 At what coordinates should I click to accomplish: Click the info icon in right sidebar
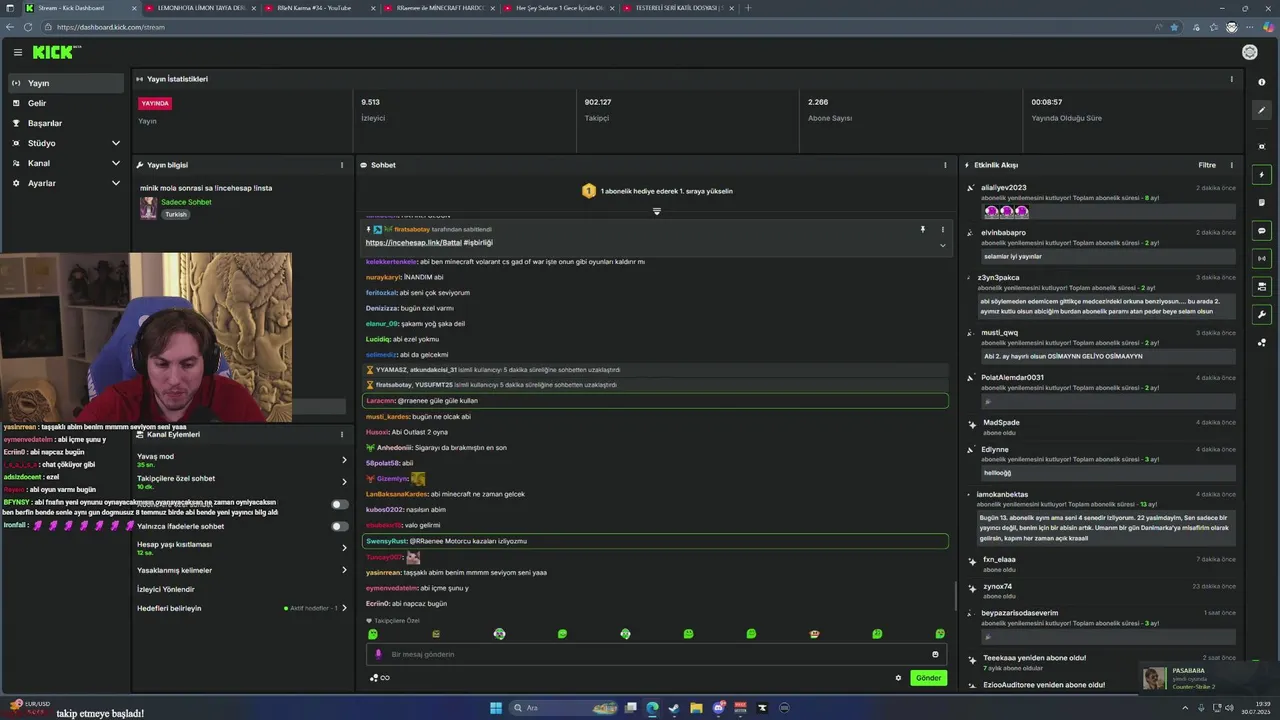coord(1262,82)
